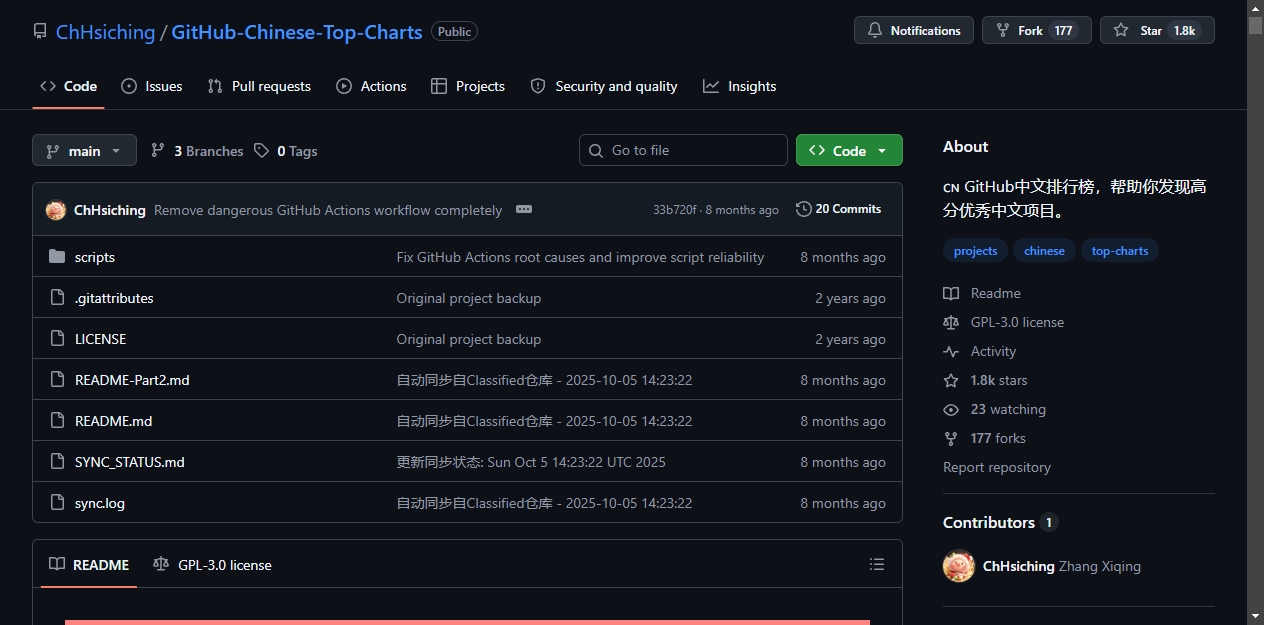
Task: Open GitHub-Chinese-Top-Charts repository name link
Action: point(297,32)
